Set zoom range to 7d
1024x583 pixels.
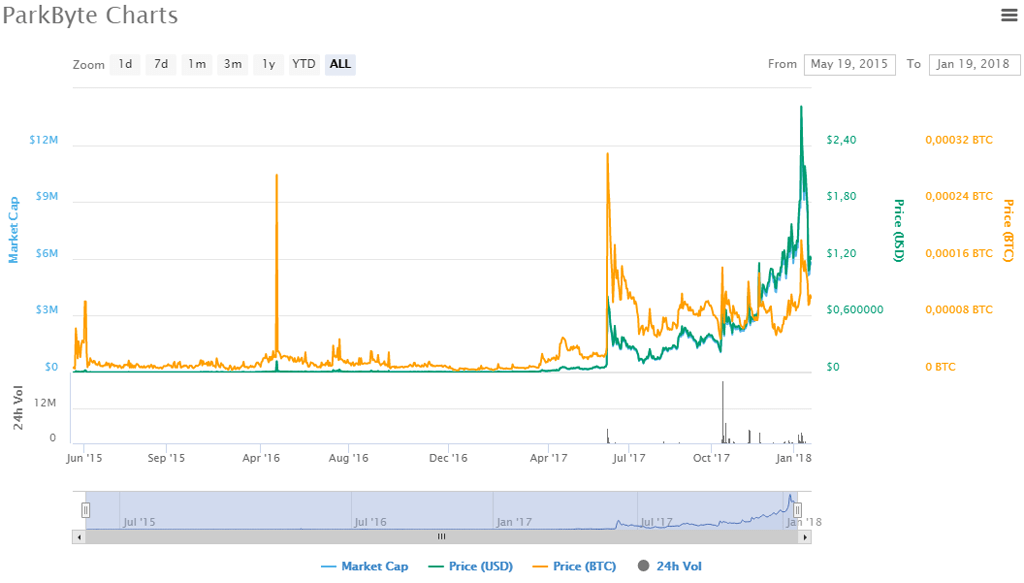pyautogui.click(x=161, y=64)
